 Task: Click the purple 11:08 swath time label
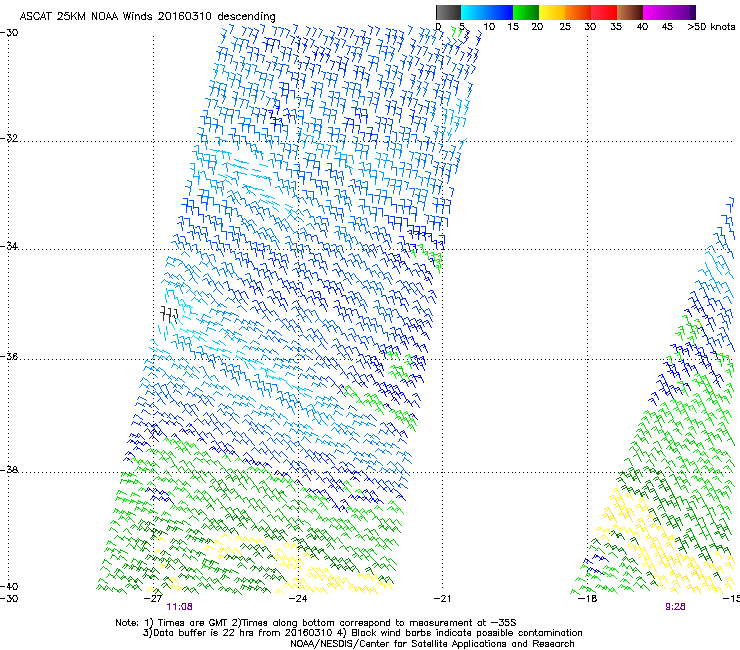click(179, 607)
